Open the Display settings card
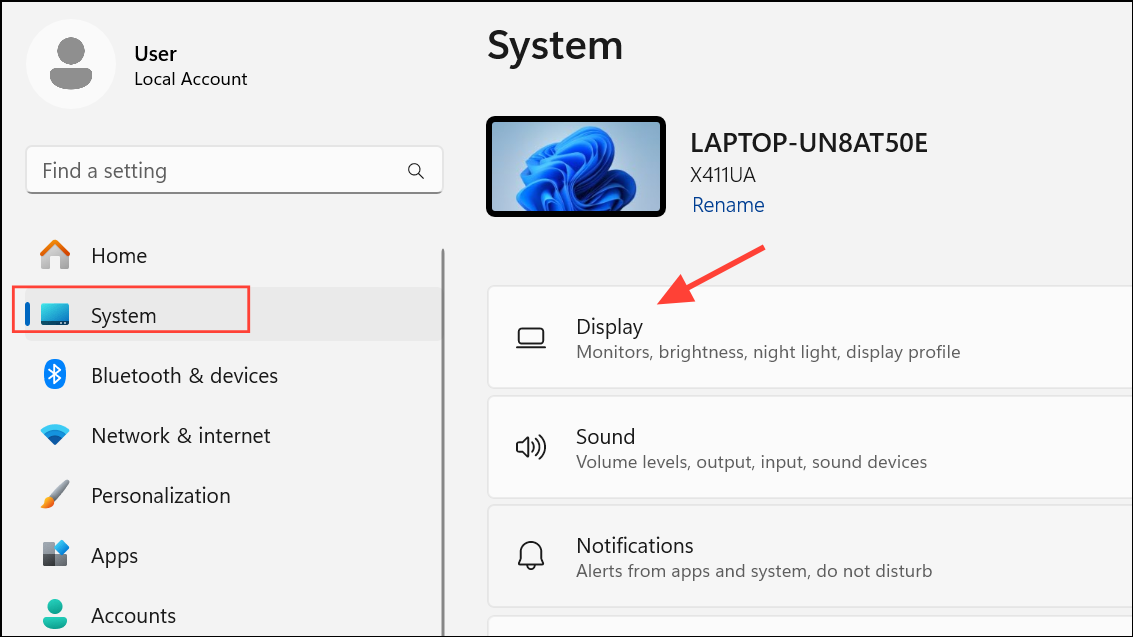Screen dimensions: 1133x637 pos(810,337)
